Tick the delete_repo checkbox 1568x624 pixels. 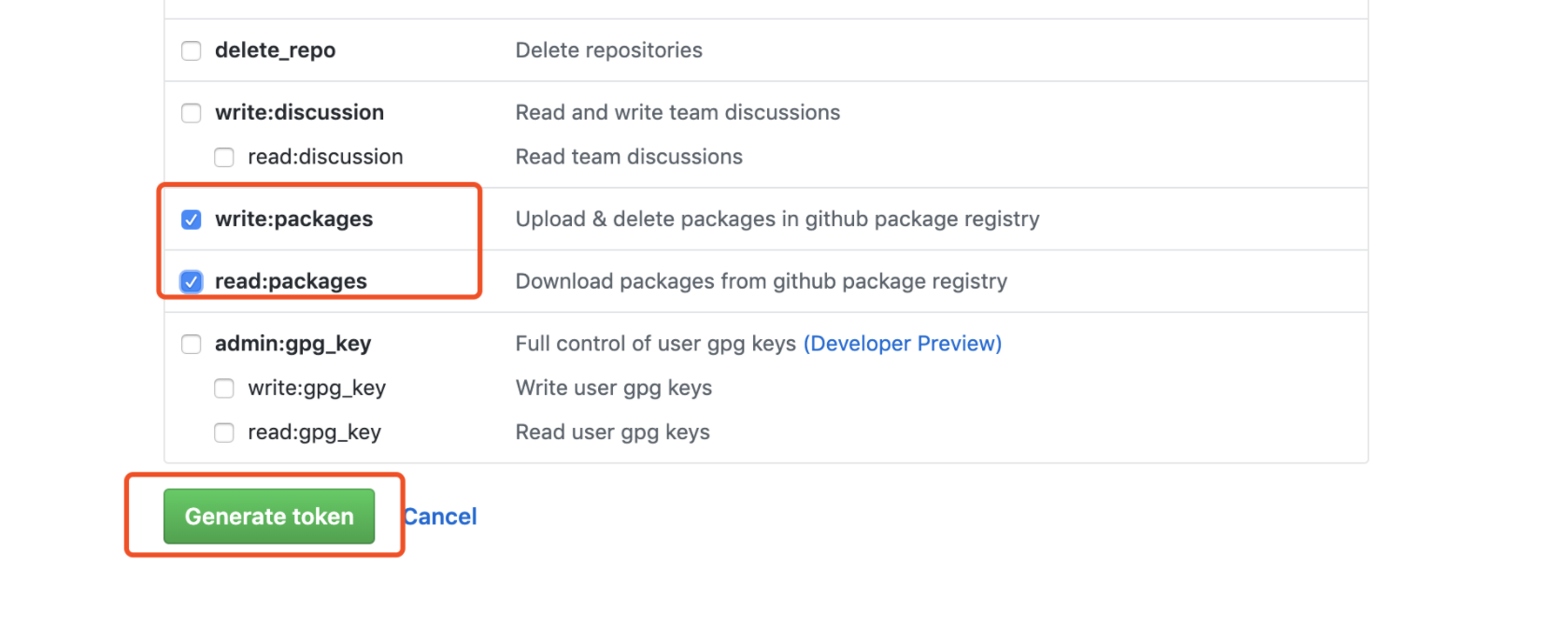coord(192,50)
